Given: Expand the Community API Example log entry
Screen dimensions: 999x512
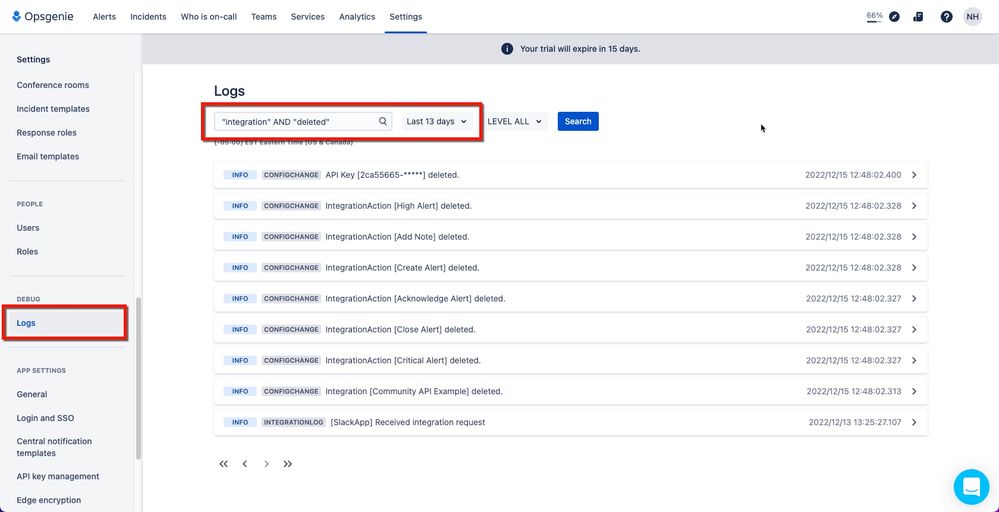Looking at the screenshot, I should (x=914, y=391).
